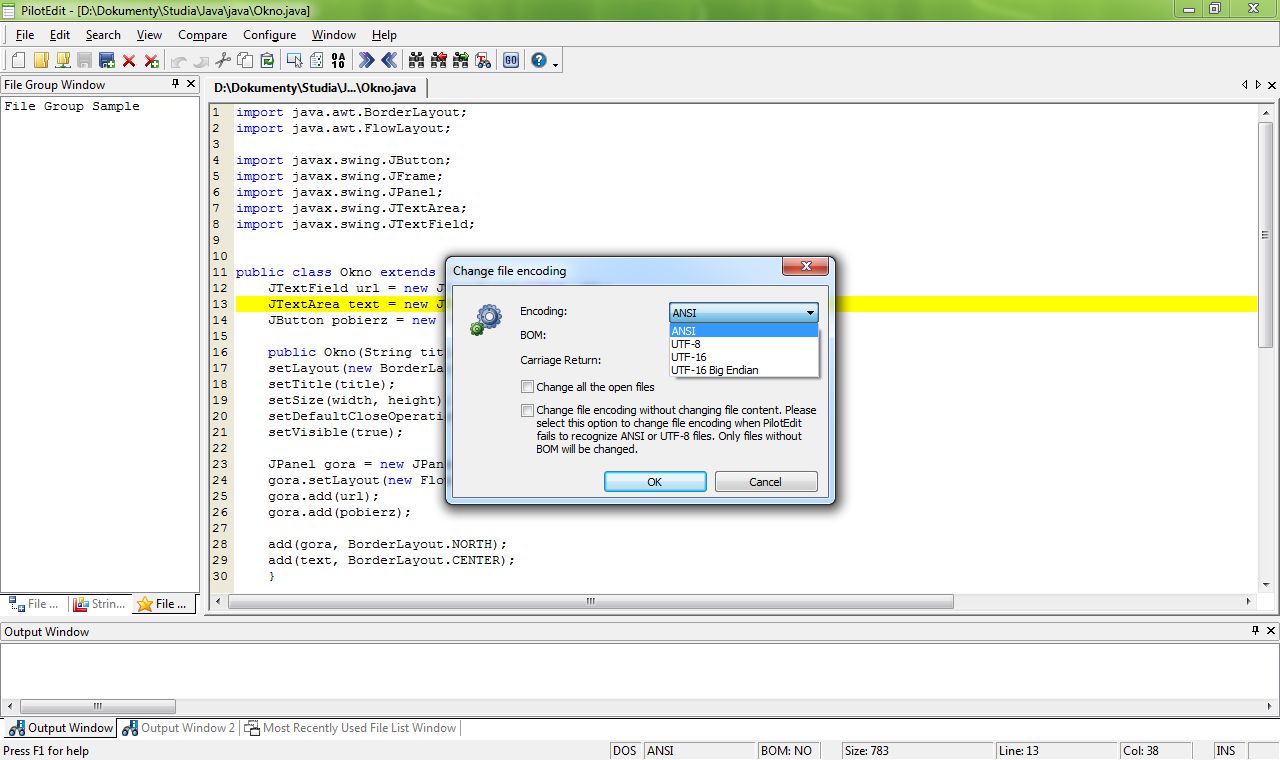This screenshot has height=760, width=1280.
Task: Toggle column mode selection icon
Action: click(x=295, y=60)
